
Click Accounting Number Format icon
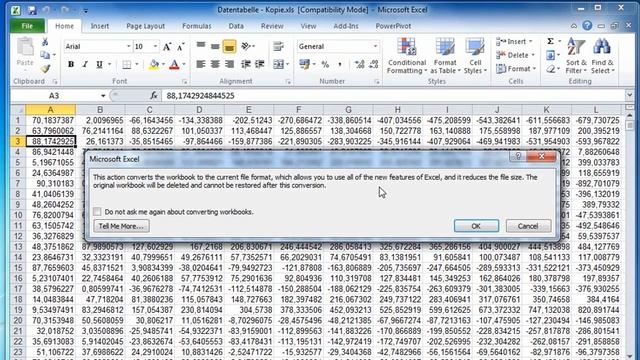tap(304, 64)
